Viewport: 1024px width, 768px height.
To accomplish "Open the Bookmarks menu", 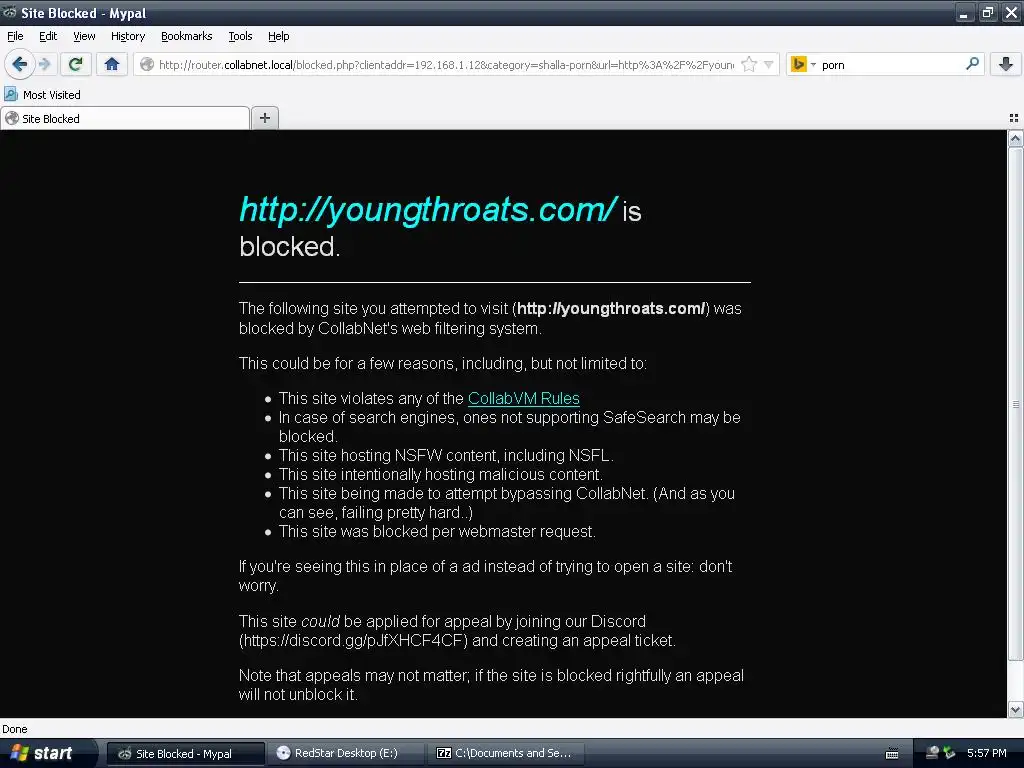I will click(186, 36).
